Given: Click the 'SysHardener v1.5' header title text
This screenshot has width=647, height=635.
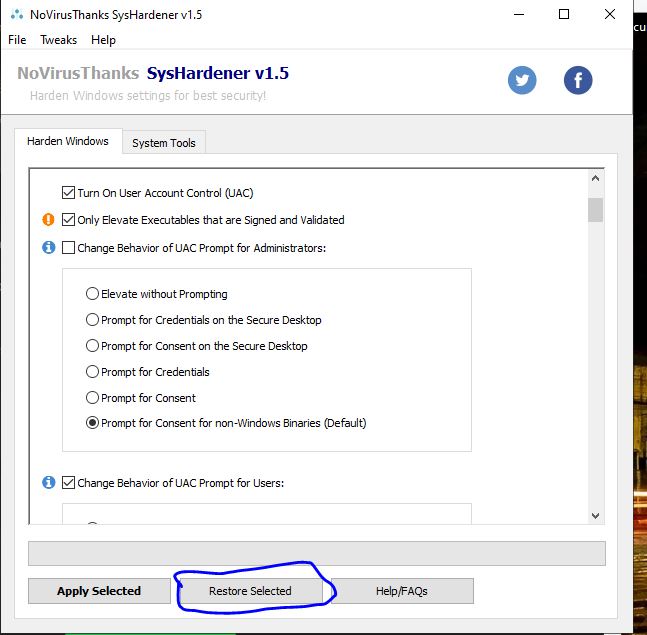Looking at the screenshot, I should (218, 73).
